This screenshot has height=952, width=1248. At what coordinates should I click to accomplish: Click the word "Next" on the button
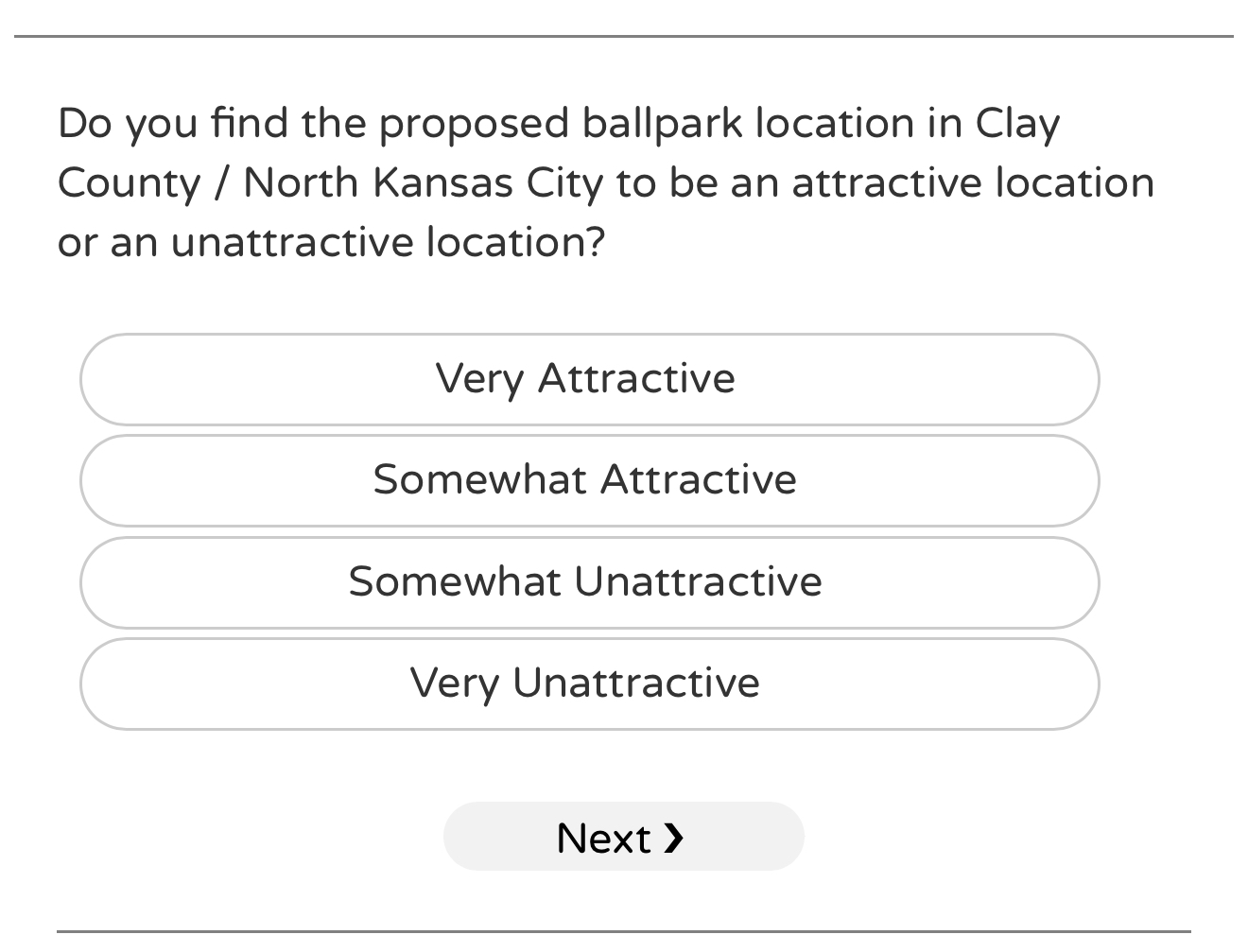(x=603, y=839)
